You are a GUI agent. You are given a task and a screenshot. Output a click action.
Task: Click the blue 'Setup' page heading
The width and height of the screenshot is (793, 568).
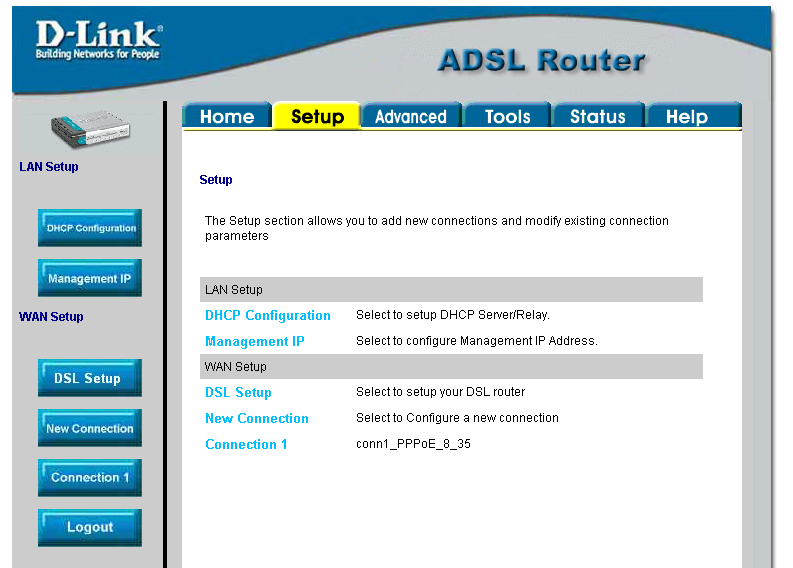click(215, 180)
